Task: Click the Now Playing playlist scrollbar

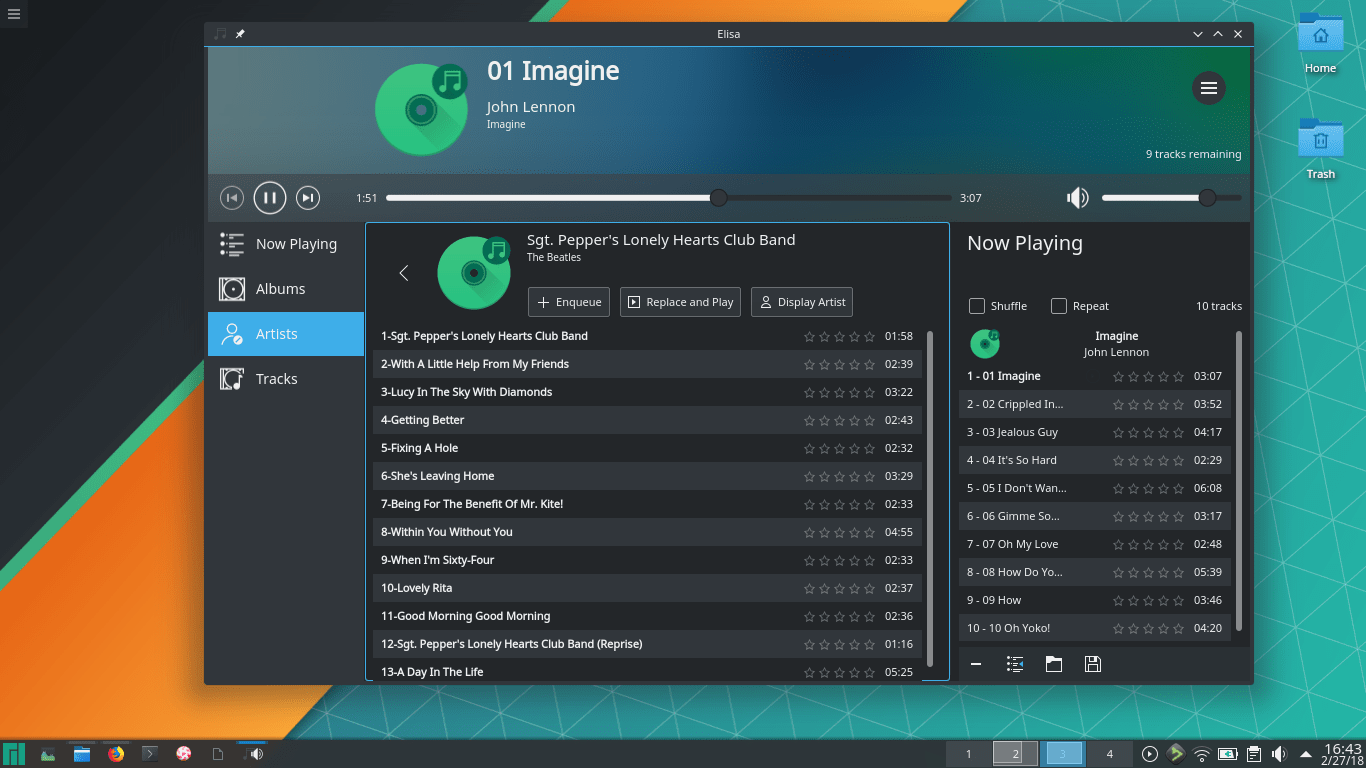Action: click(x=1239, y=480)
